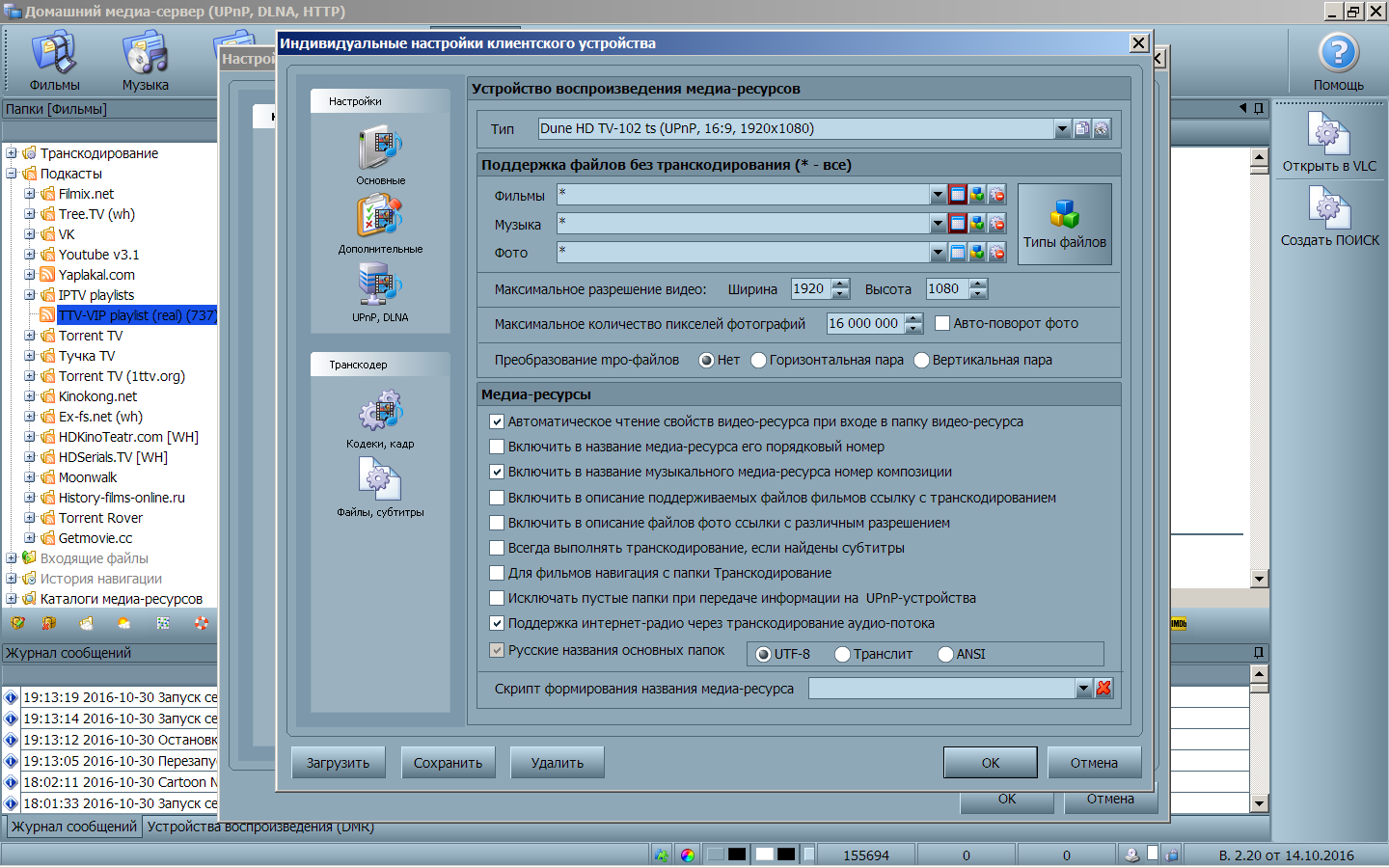
Task: Clear the script field with red X
Action: point(1104,688)
